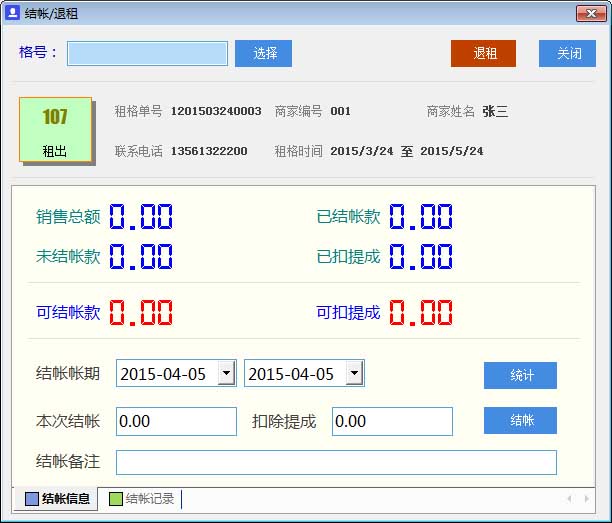Click the 商家编号 value 001
The width and height of the screenshot is (612, 523).
[340, 111]
